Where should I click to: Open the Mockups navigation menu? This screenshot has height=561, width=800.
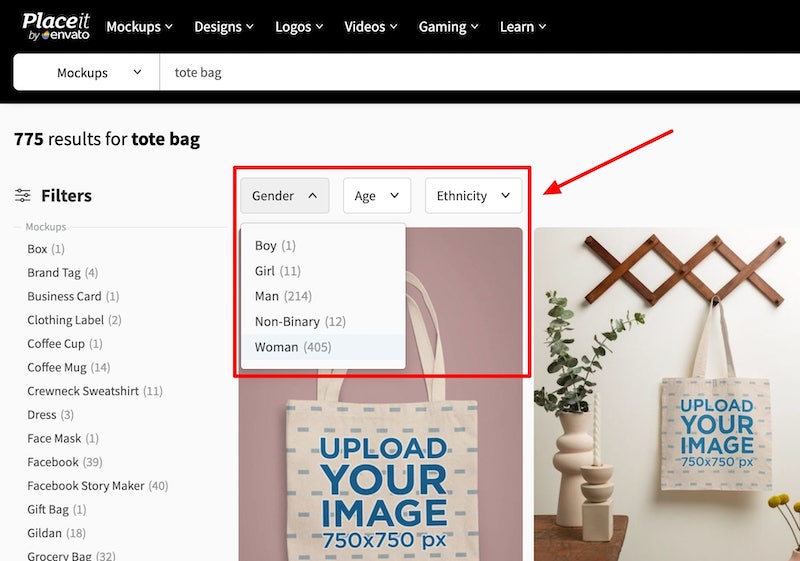139,27
